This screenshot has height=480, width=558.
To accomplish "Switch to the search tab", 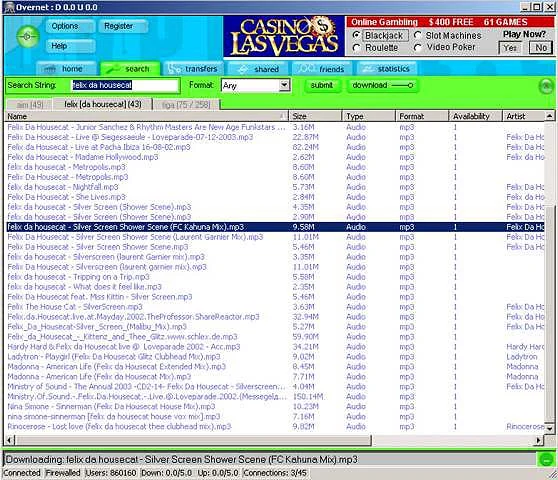I will click(x=130, y=69).
